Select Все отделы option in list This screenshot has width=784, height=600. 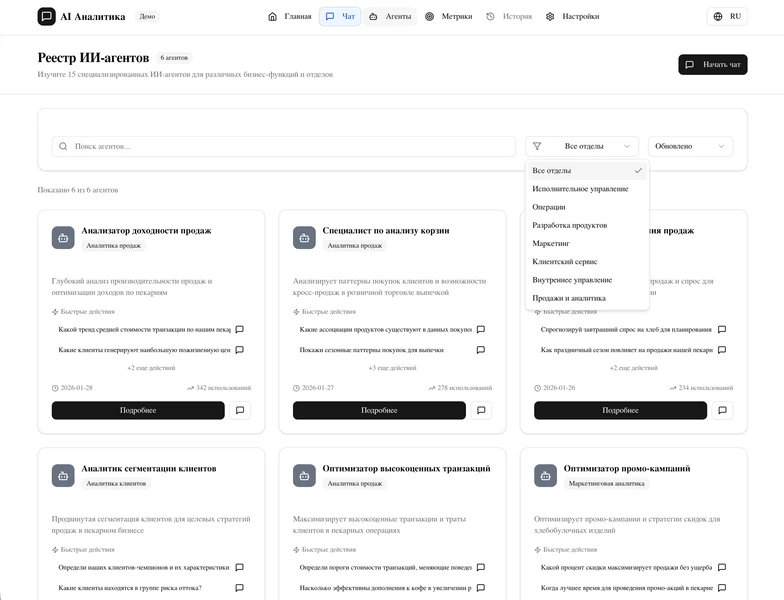click(587, 170)
